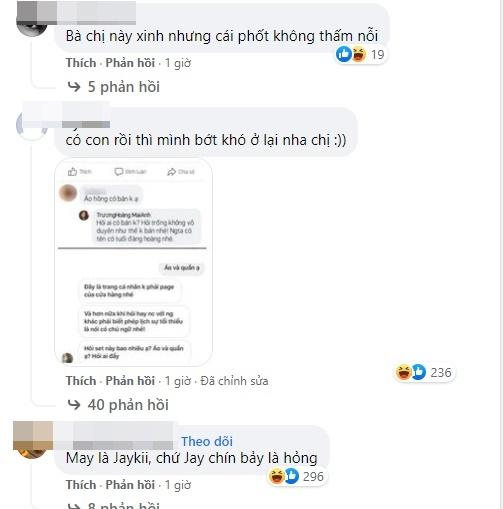The image size is (503, 509).
Task: Reply to first comment using Phản hồi
Action: click(x=130, y=63)
